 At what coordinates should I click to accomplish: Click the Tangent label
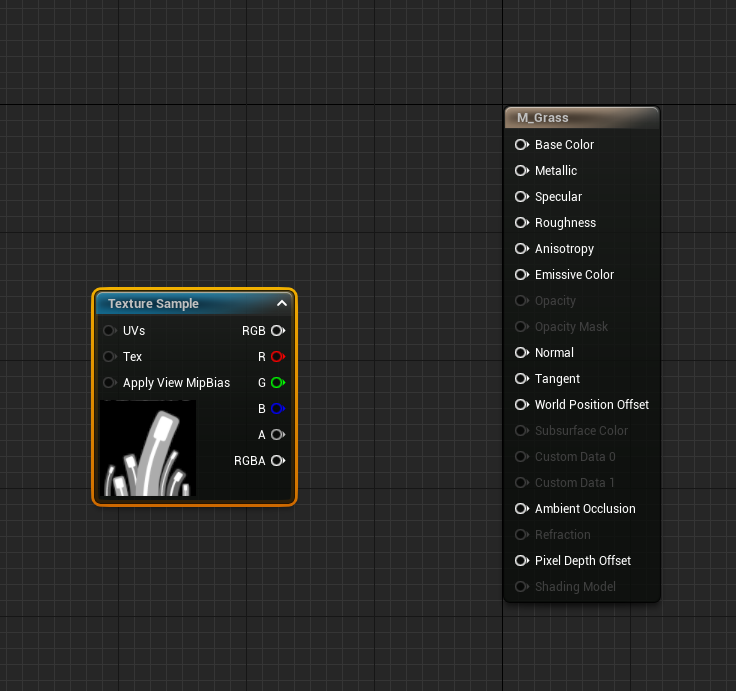(557, 379)
